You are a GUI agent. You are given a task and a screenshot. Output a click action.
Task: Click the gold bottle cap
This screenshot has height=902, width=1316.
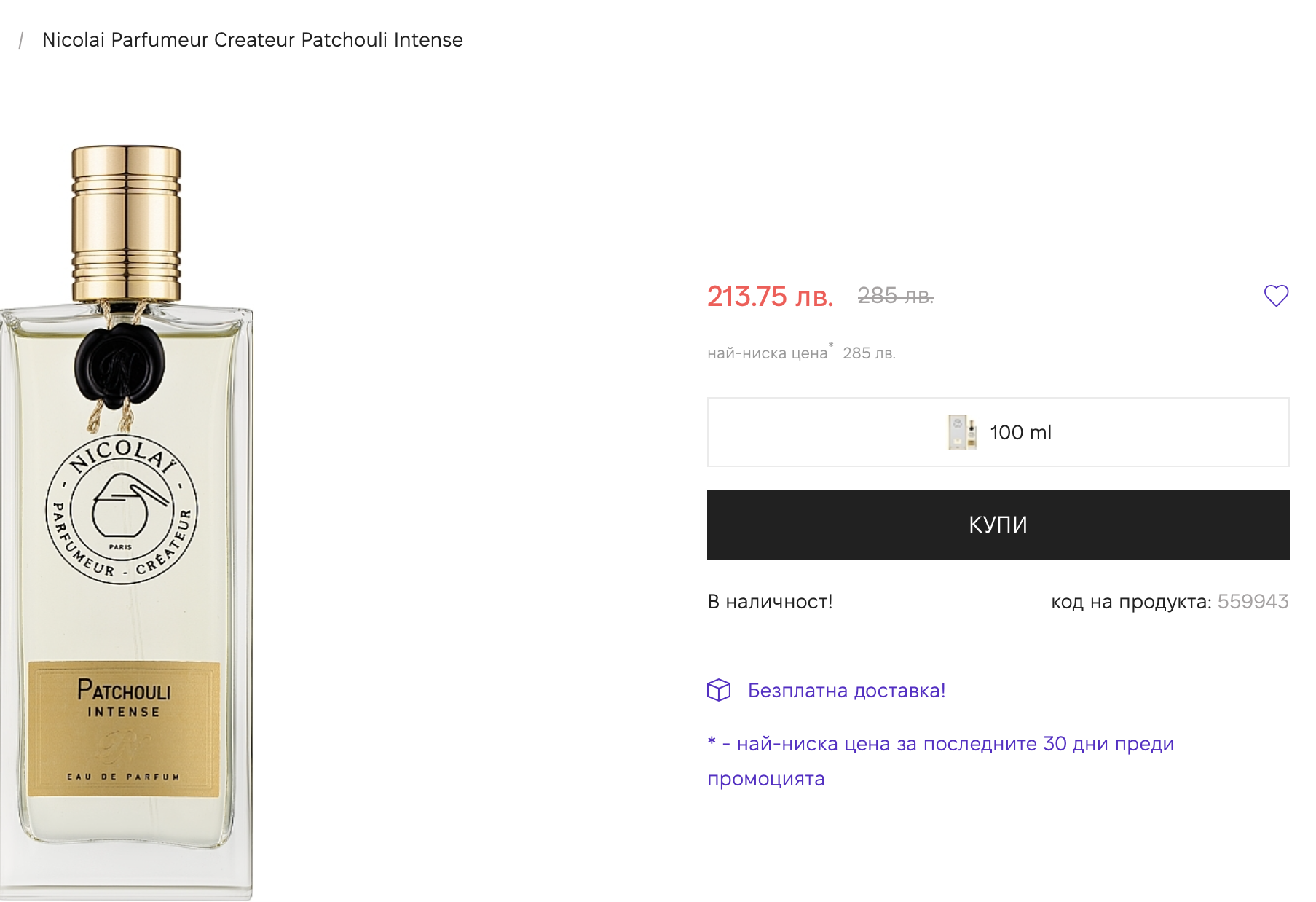(126, 222)
